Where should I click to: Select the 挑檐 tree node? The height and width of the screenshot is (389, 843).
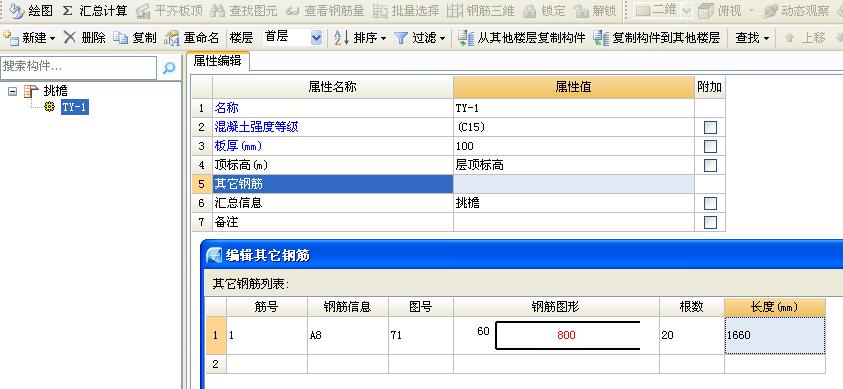pyautogui.click(x=55, y=91)
